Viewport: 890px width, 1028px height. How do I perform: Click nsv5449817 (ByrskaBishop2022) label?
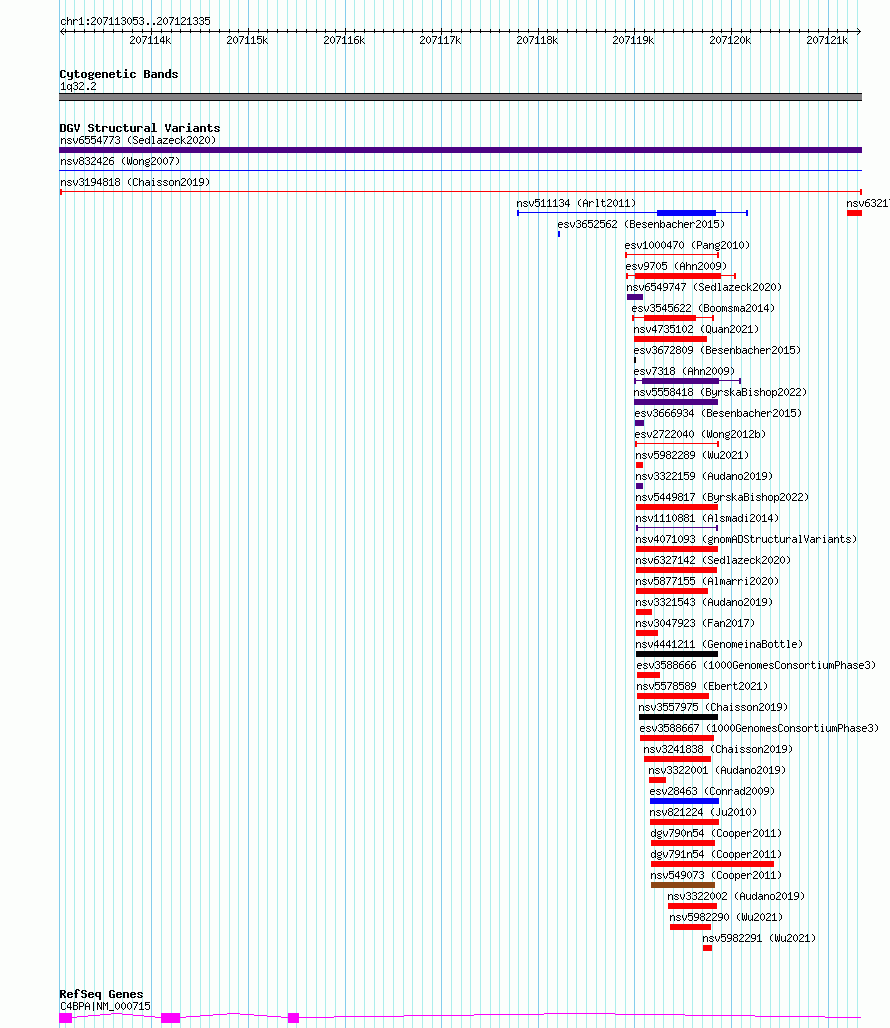point(722,497)
